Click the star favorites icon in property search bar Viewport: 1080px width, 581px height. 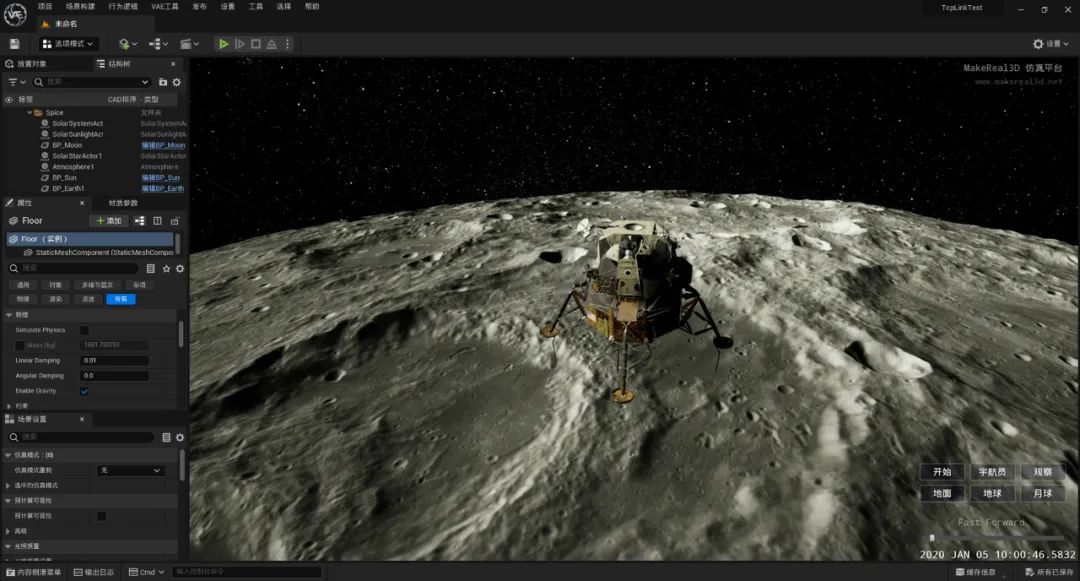pos(166,269)
